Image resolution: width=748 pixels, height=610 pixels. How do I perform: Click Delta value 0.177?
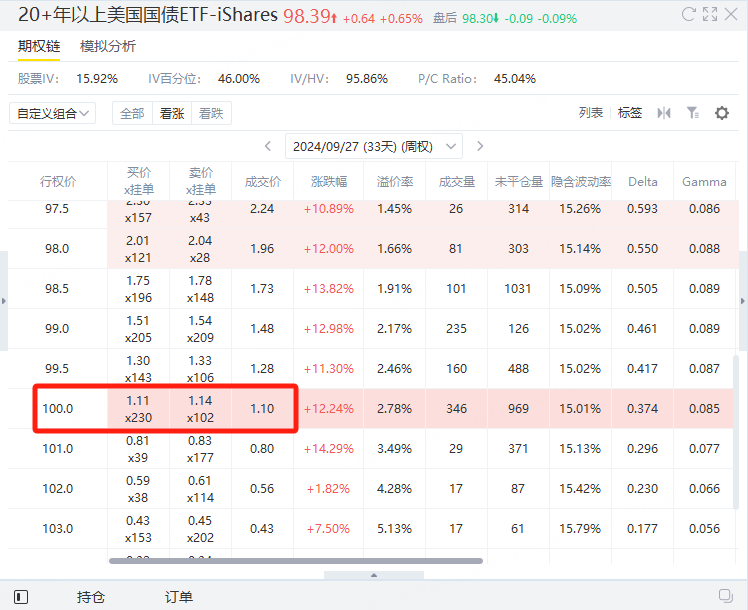click(643, 529)
